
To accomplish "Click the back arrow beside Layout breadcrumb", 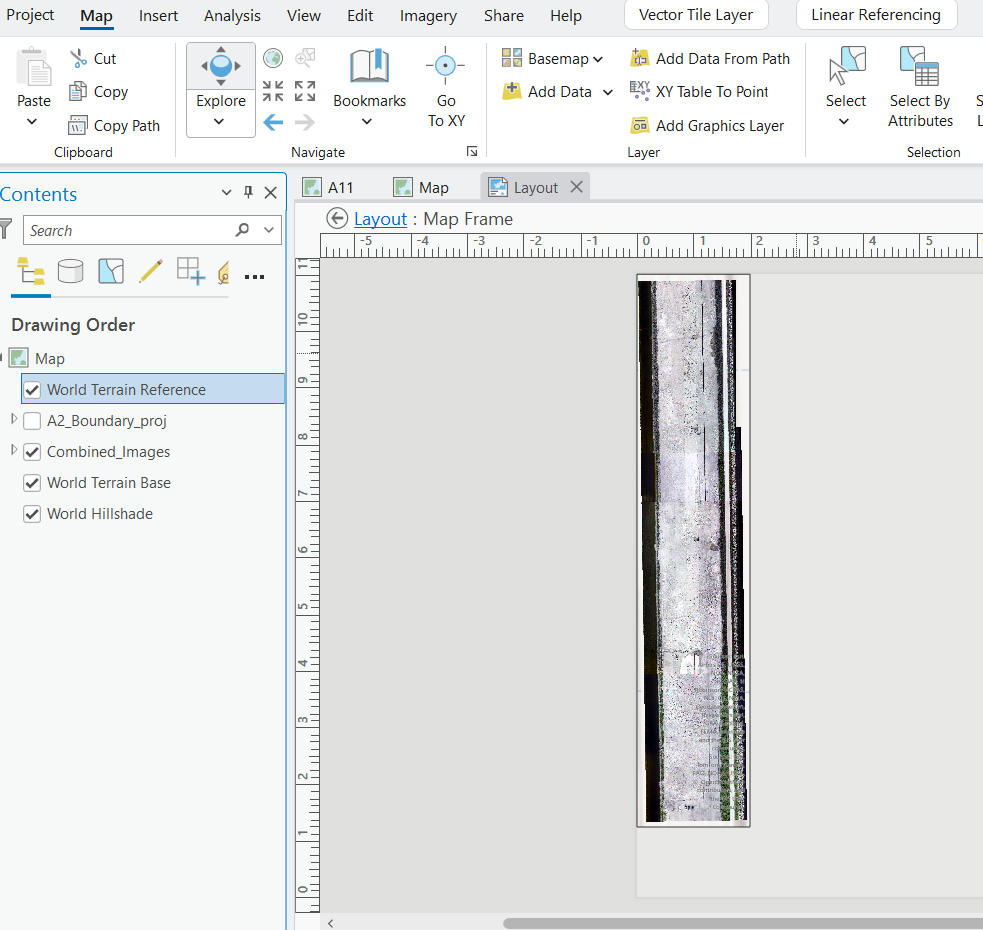I will [337, 219].
